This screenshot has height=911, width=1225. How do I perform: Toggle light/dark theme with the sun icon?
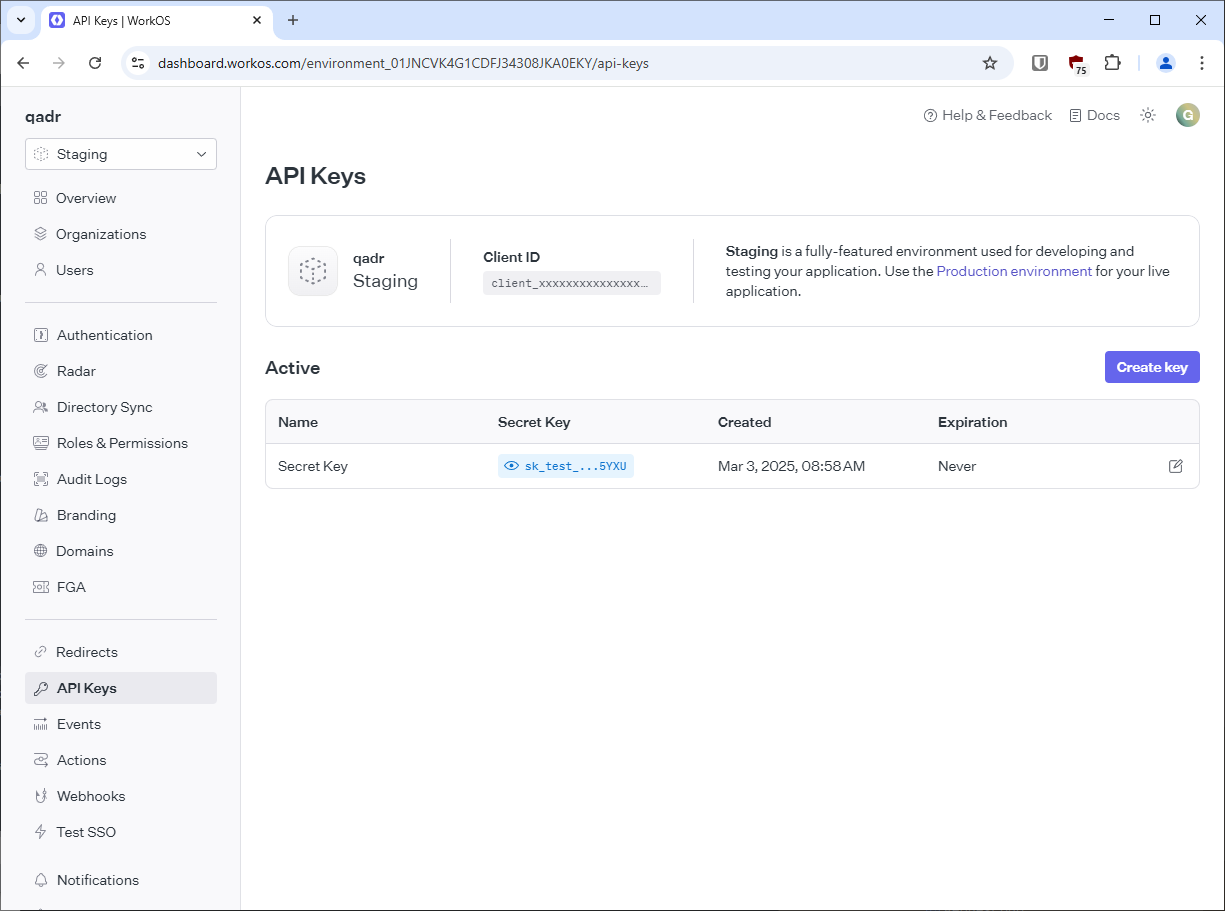tap(1147, 115)
